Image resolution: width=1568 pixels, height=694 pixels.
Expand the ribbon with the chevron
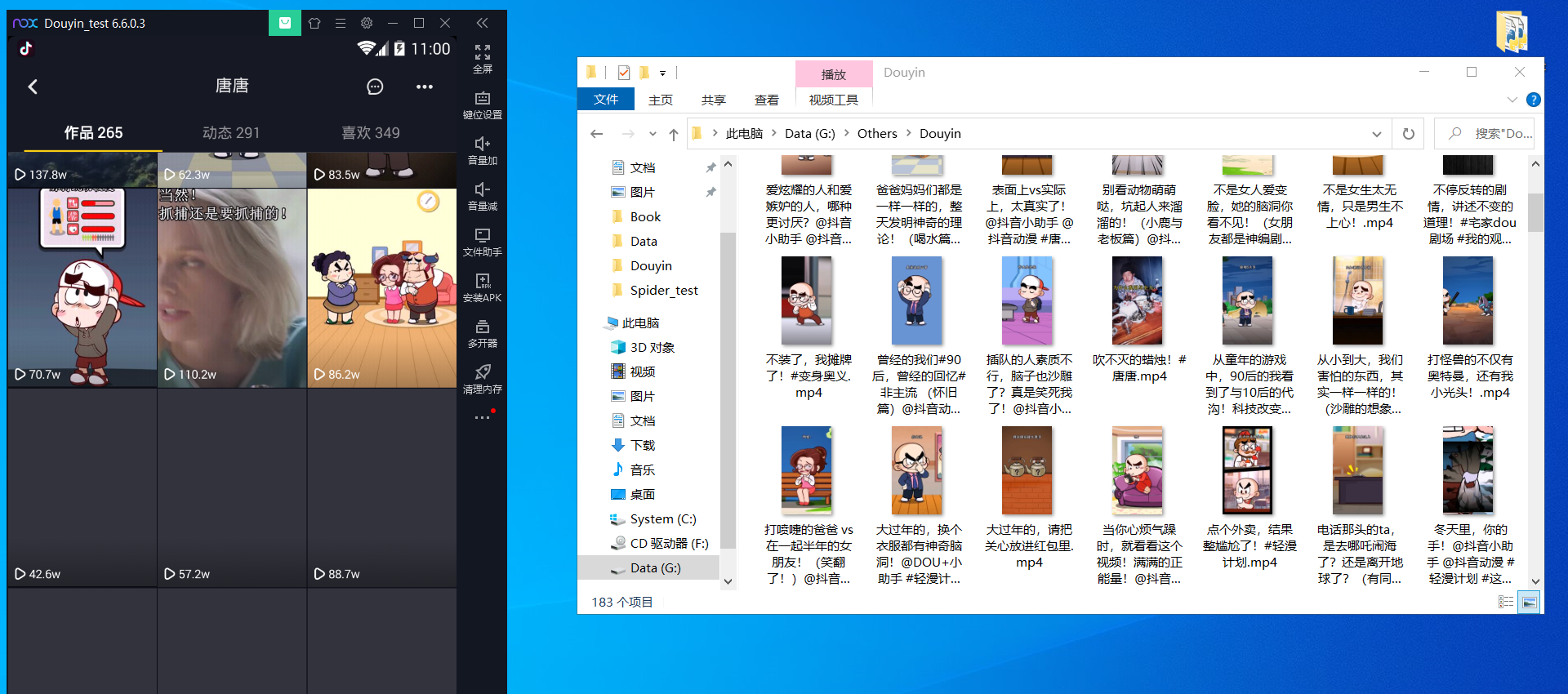tap(1512, 100)
